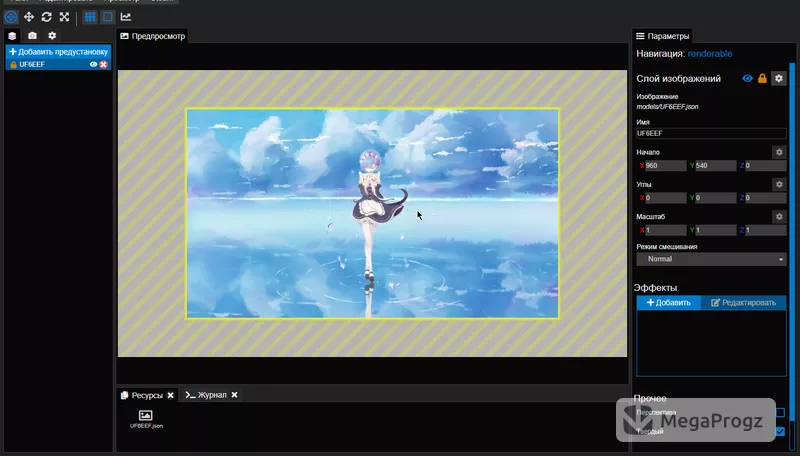Activate the selection tool in the toolbar
Screen dimensions: 800x456
click(11, 17)
